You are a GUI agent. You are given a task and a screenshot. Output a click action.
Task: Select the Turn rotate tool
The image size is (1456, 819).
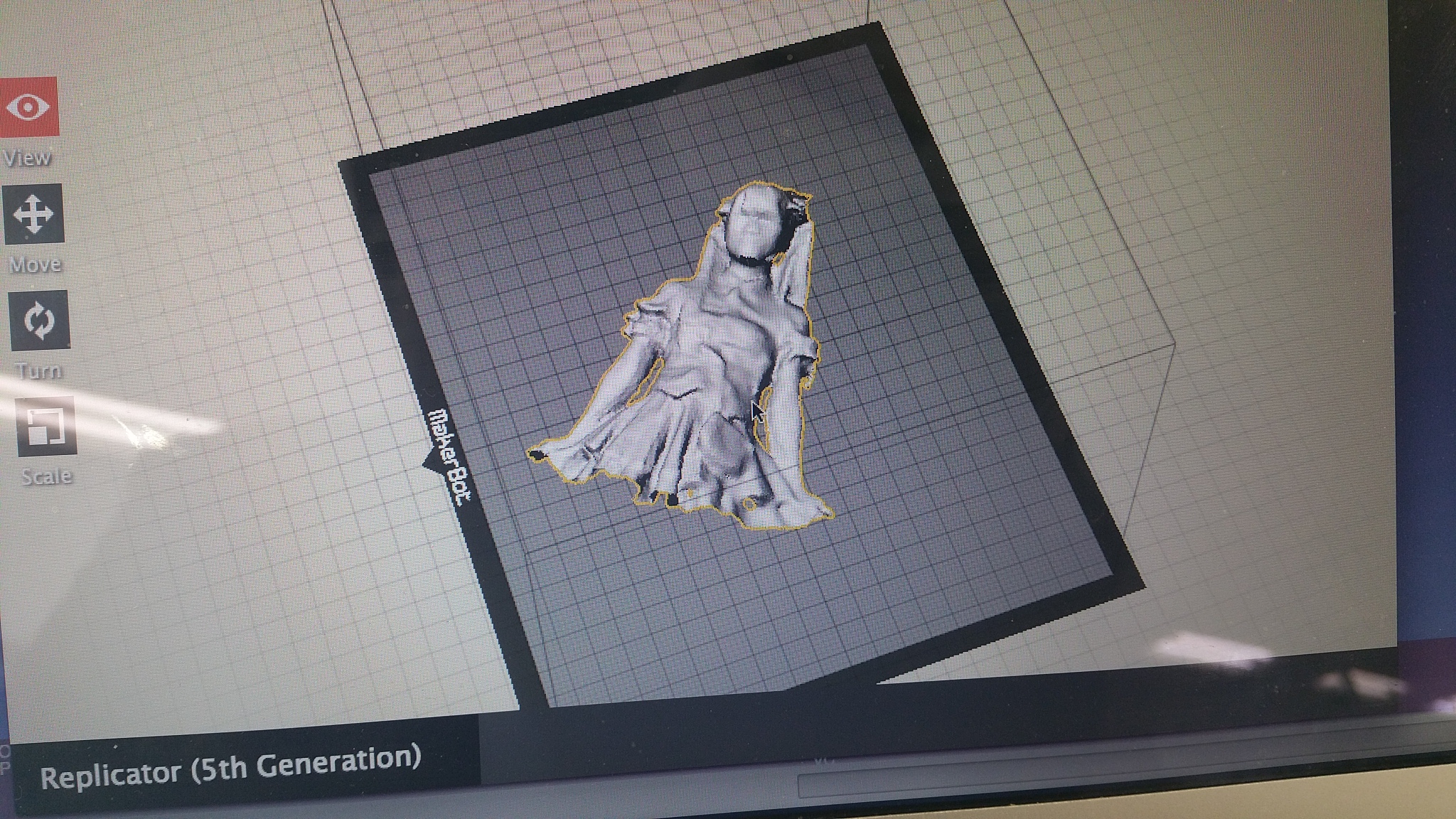38,320
